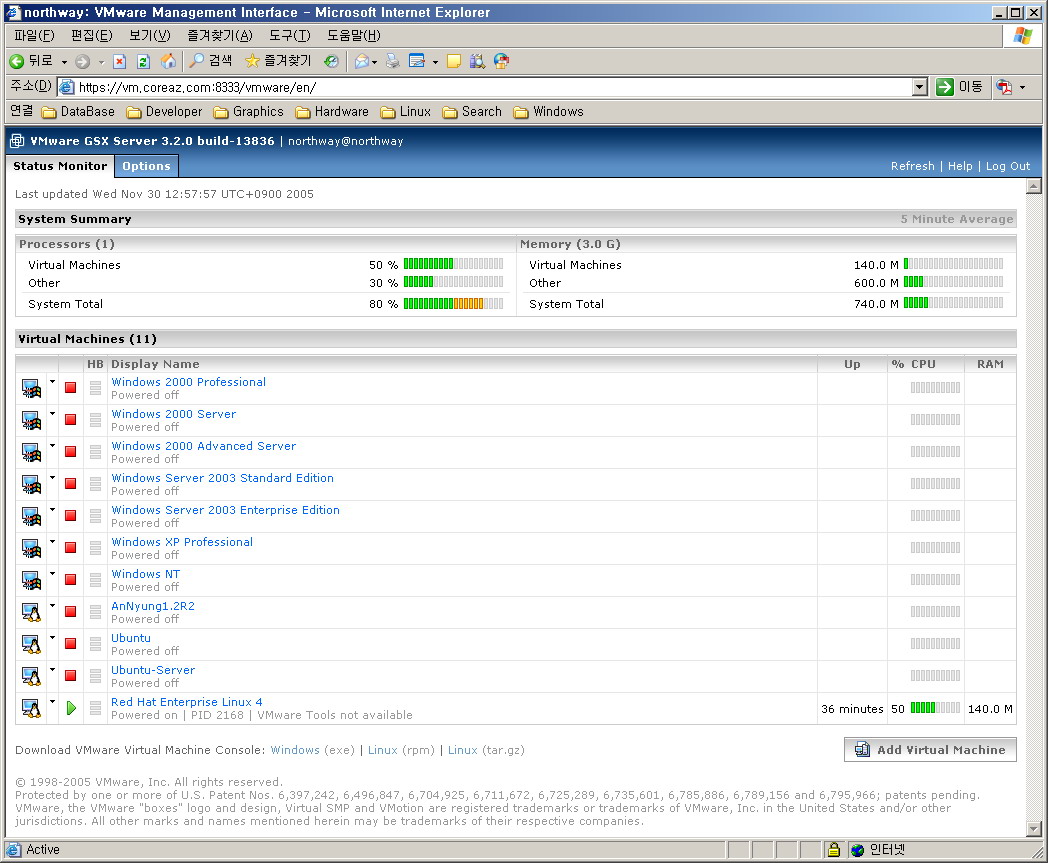Click Virtual Machines memory usage bar
1048x863 pixels.
pos(953,264)
